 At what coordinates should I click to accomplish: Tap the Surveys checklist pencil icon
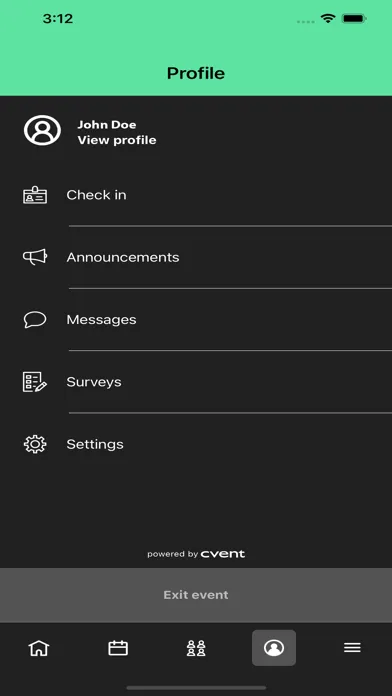point(35,382)
